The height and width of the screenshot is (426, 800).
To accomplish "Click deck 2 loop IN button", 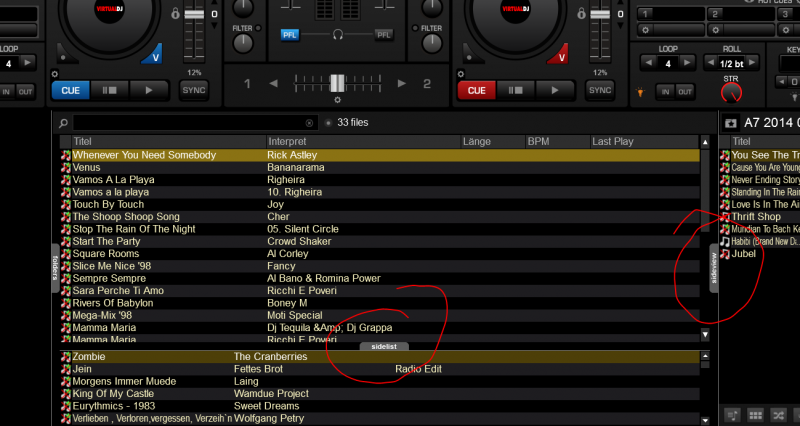I will point(665,92).
